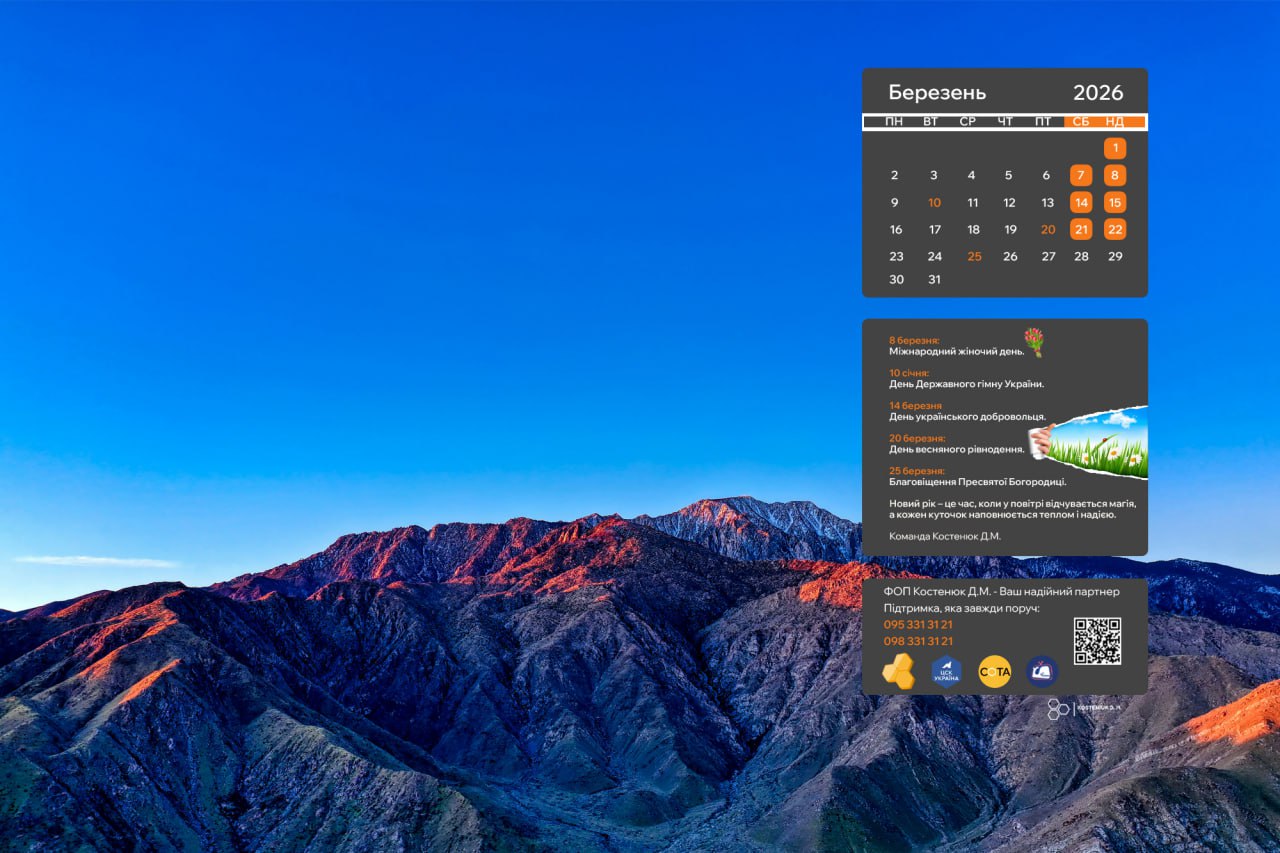Click the dark blue round TV icon
Viewport: 1280px width, 853px height.
[1042, 671]
